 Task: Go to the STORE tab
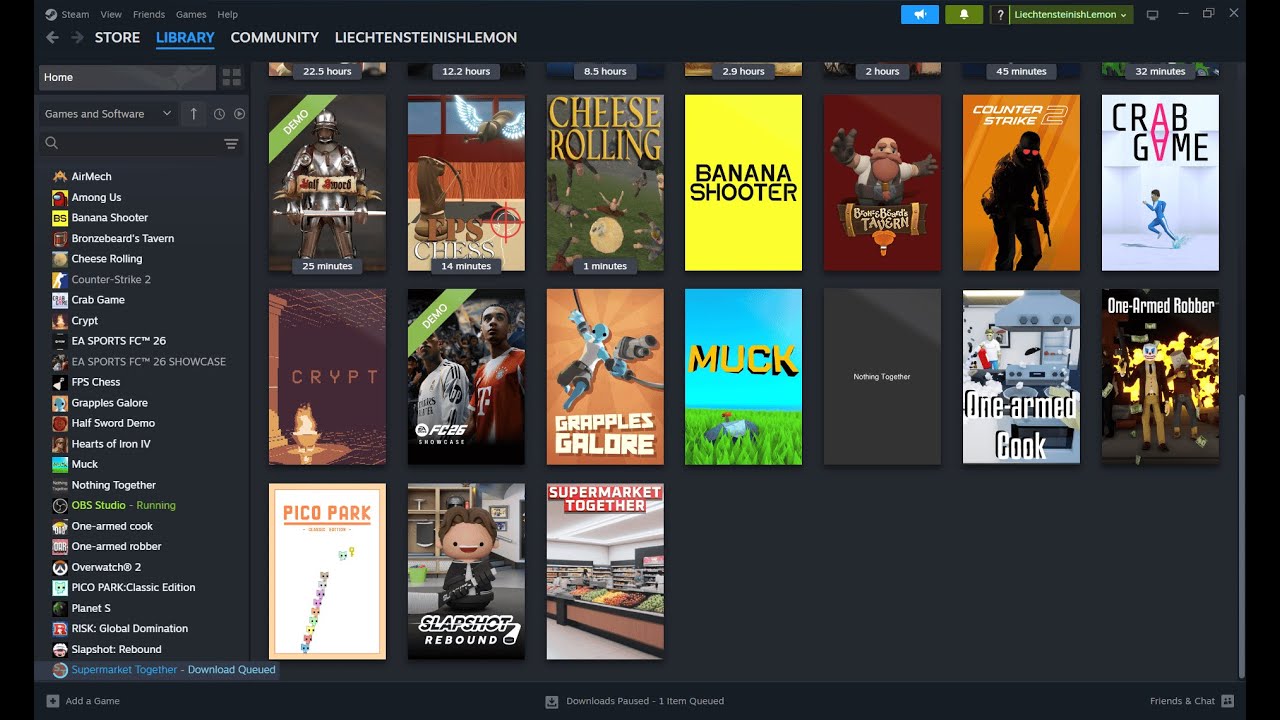point(117,37)
